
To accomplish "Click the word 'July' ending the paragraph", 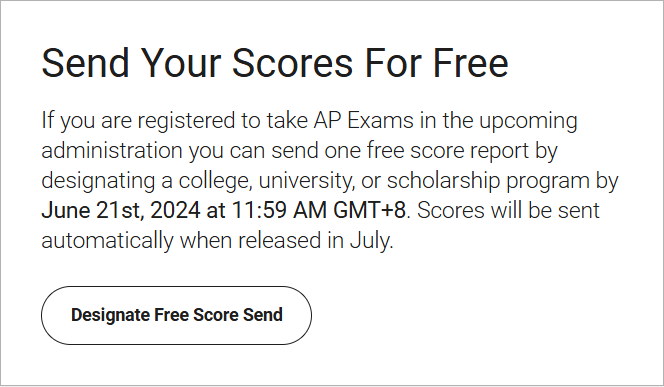I will (x=370, y=240).
